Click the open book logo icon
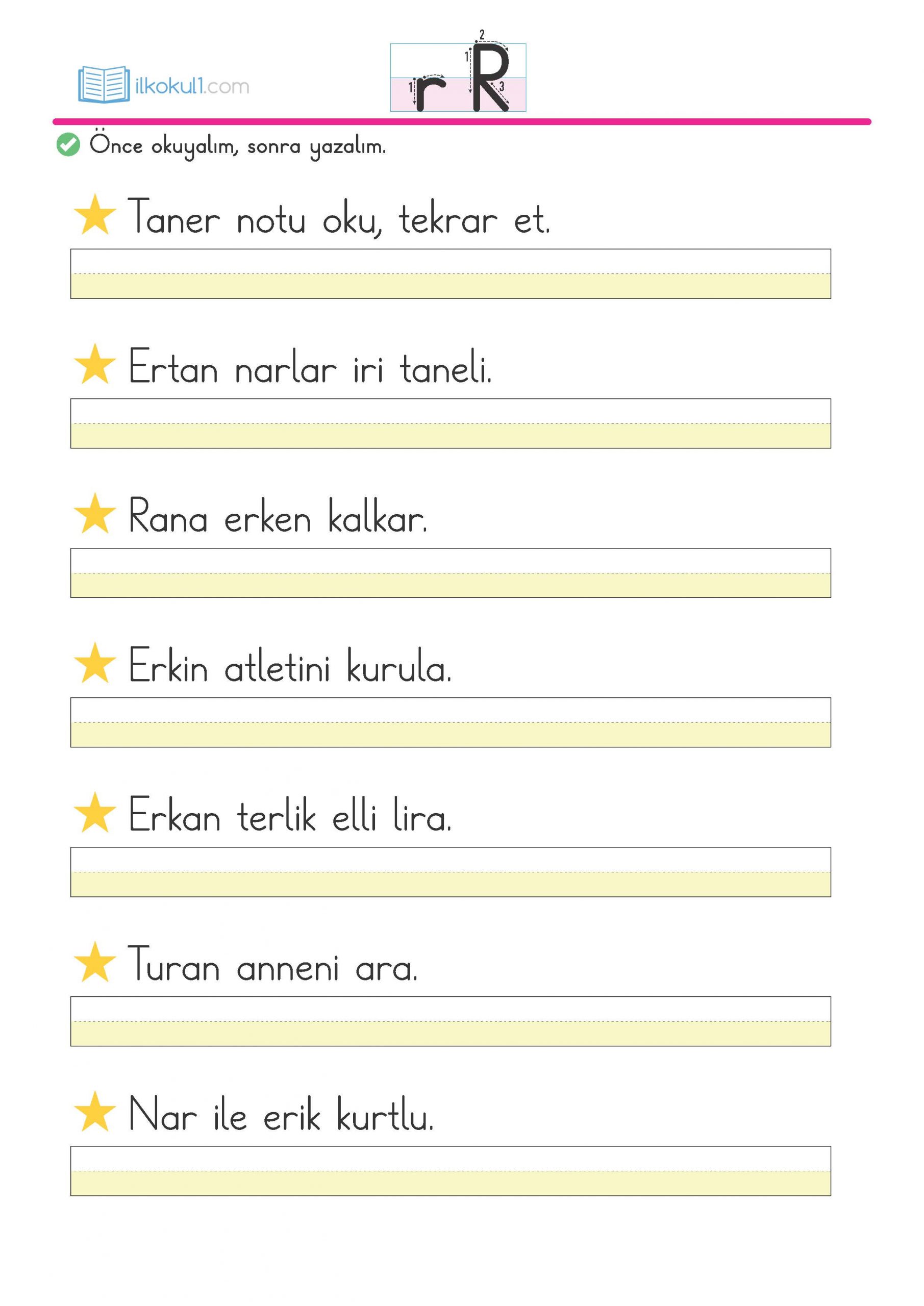 103,85
